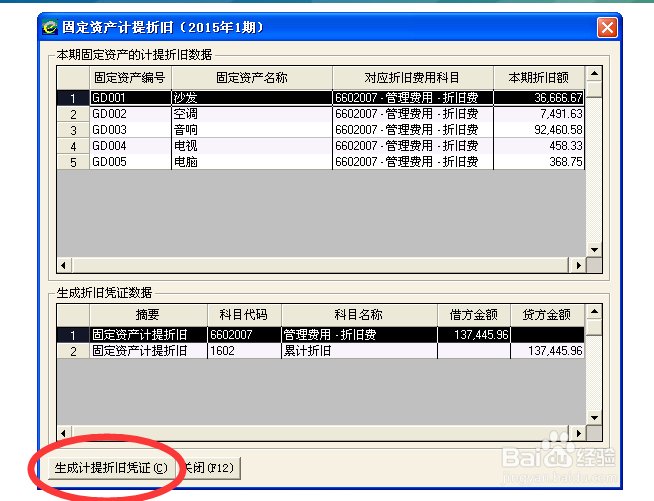Select the GD003 asset number cell
This screenshot has width=654, height=501.
coord(130,130)
